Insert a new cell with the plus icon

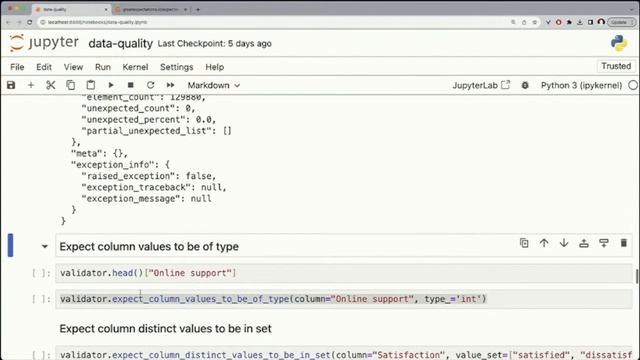point(31,85)
